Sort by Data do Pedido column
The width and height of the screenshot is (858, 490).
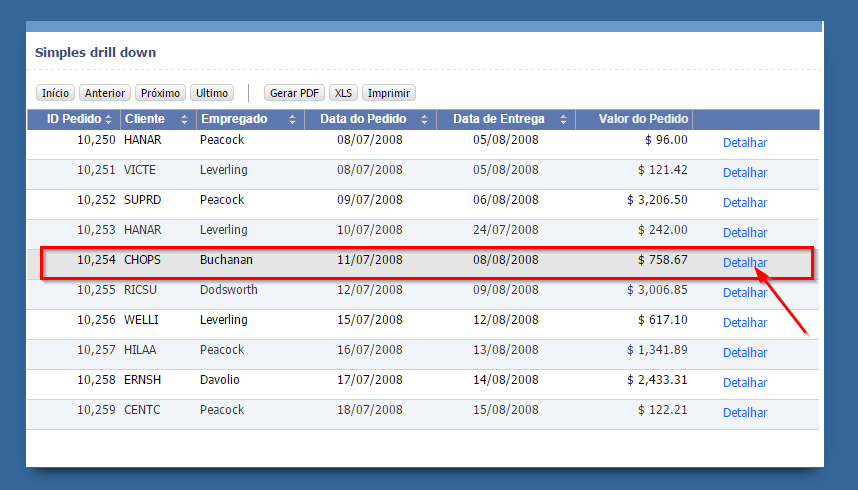tap(363, 119)
